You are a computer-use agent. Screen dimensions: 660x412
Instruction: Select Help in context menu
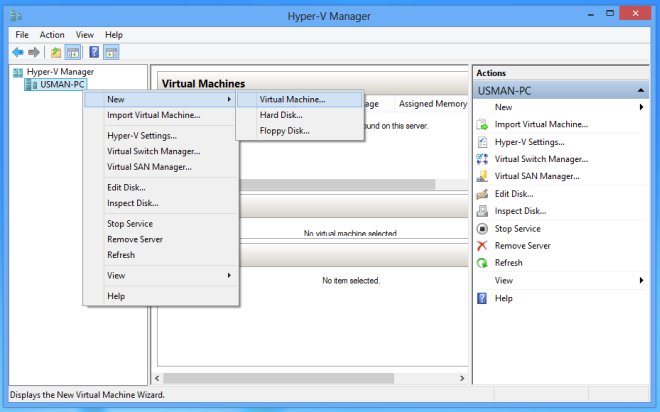[x=161, y=296]
